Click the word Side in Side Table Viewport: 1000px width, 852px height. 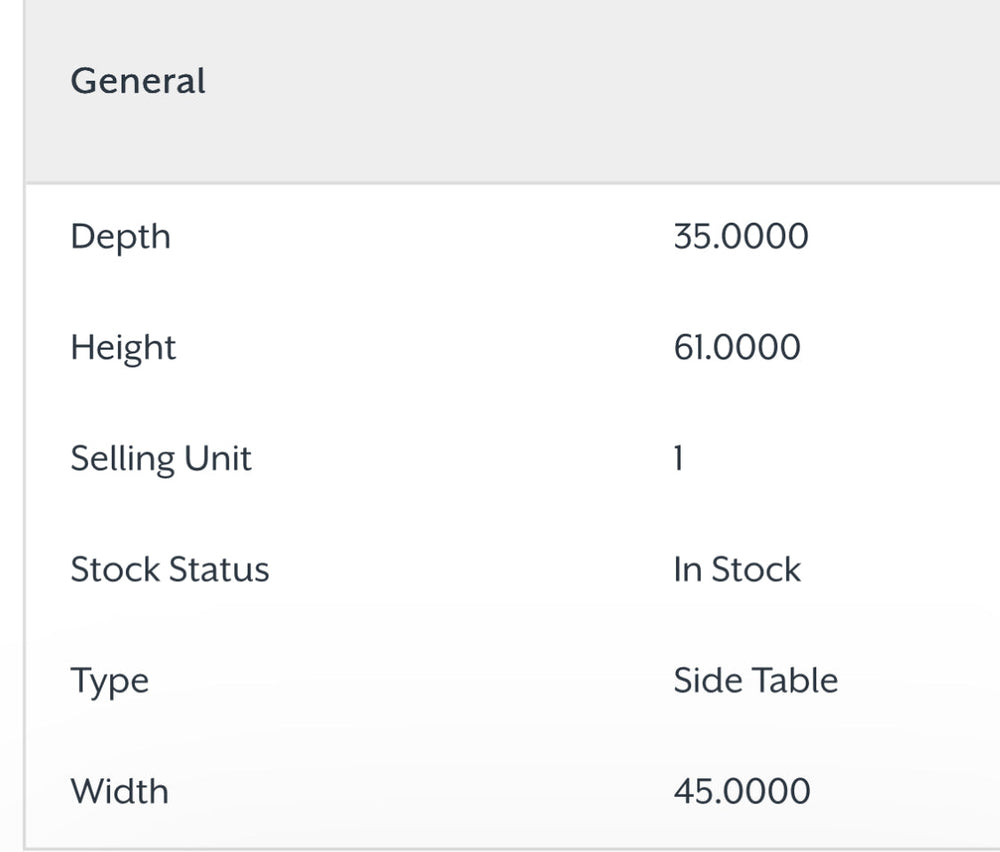point(706,681)
